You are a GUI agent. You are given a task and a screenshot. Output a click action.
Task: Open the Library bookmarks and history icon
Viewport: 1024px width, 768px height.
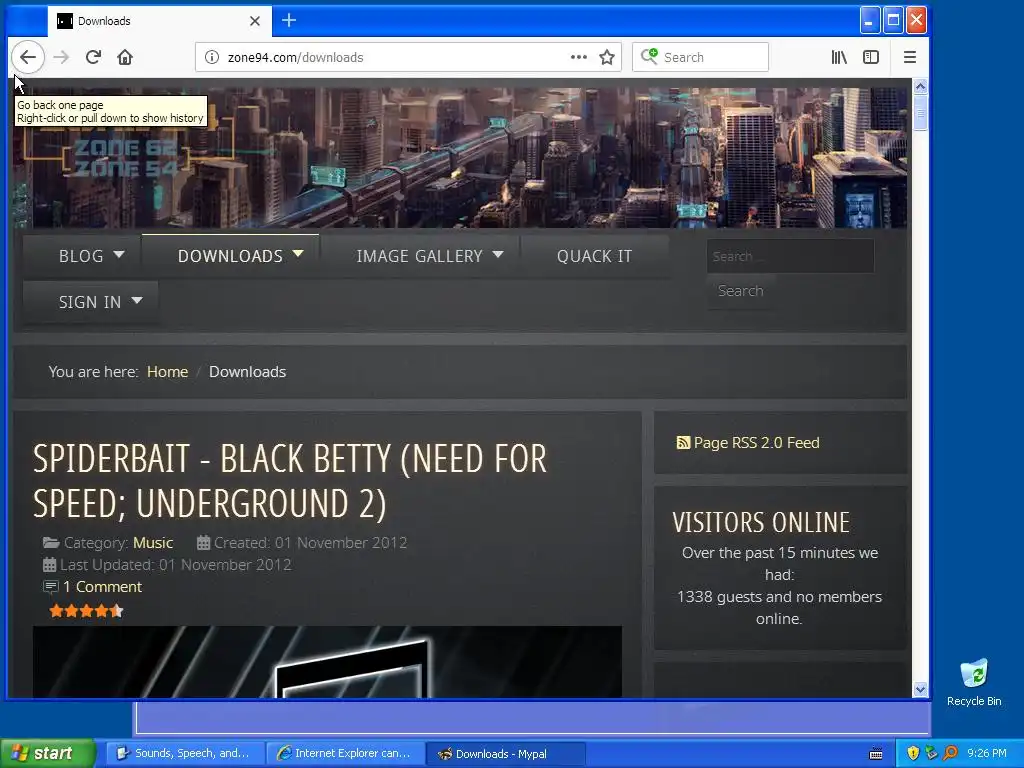click(839, 57)
